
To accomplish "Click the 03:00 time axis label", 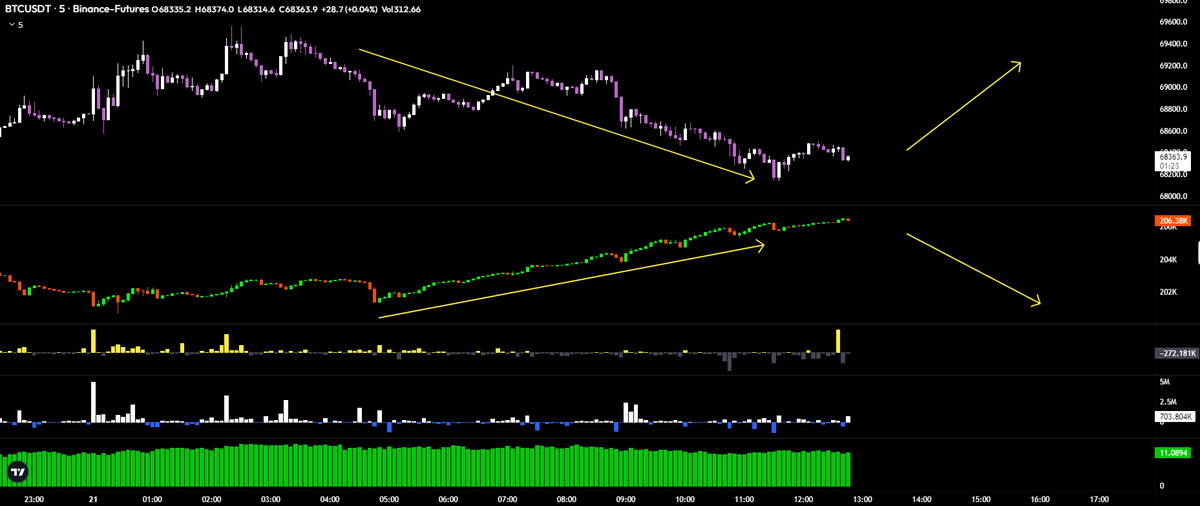I will (270, 497).
